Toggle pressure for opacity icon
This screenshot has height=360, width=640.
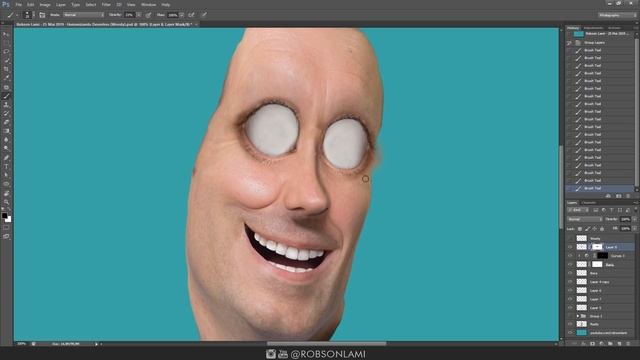tap(149, 15)
